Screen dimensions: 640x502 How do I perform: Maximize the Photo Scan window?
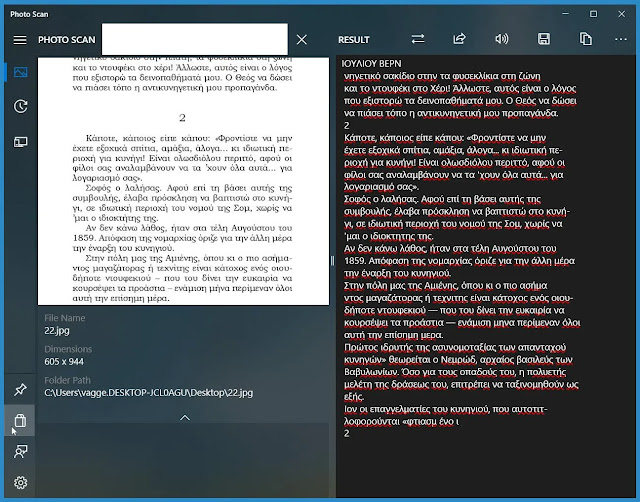coord(593,14)
